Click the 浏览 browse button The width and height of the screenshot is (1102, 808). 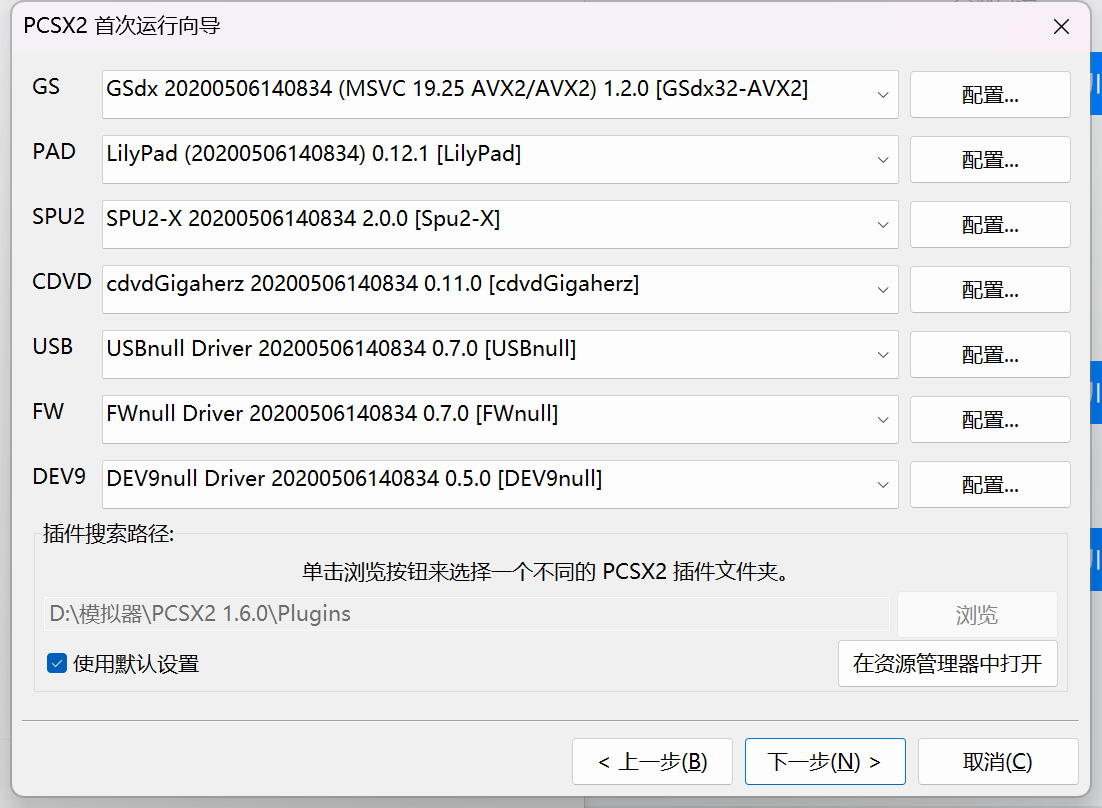tap(977, 615)
